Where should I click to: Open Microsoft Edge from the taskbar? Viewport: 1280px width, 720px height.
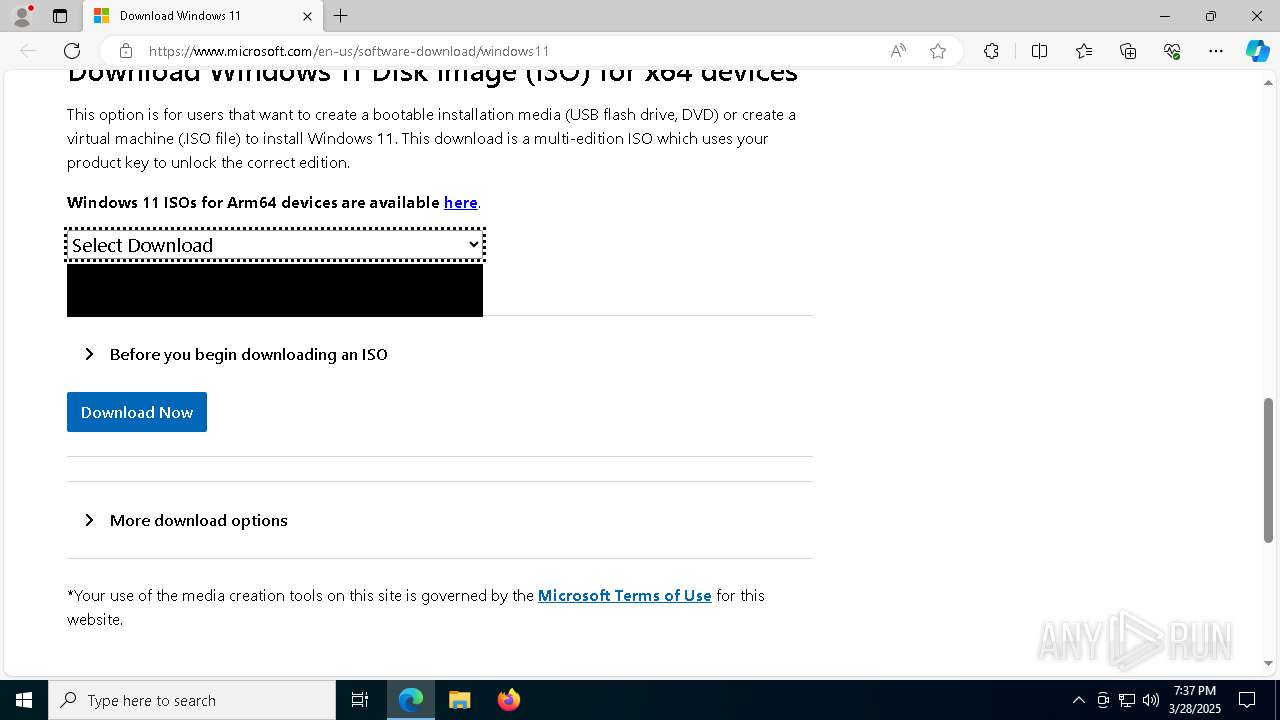pos(411,700)
